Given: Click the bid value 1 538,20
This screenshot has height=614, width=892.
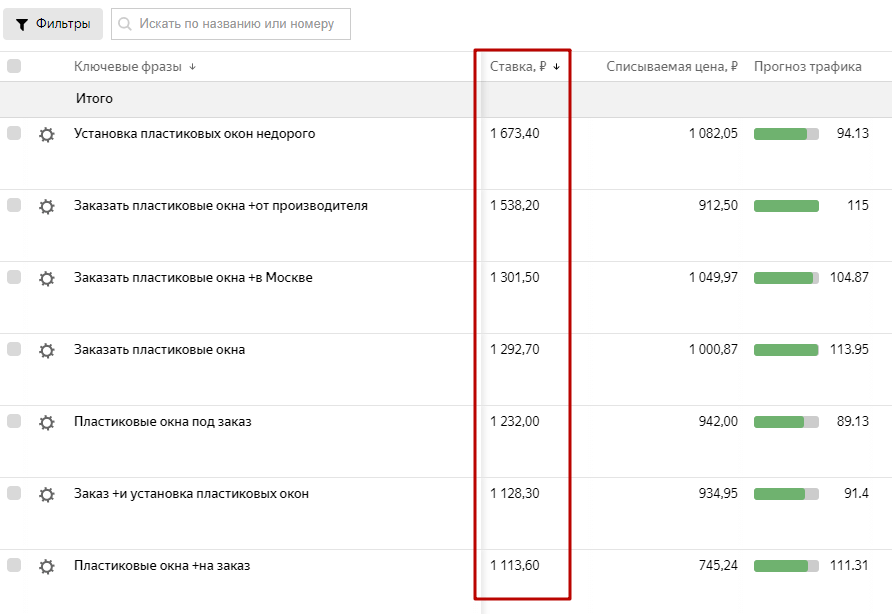Looking at the screenshot, I should 515,205.
